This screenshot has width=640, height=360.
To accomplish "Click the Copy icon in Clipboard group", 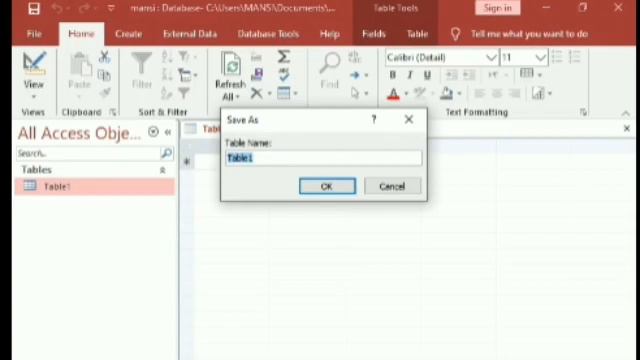I will point(104,75).
